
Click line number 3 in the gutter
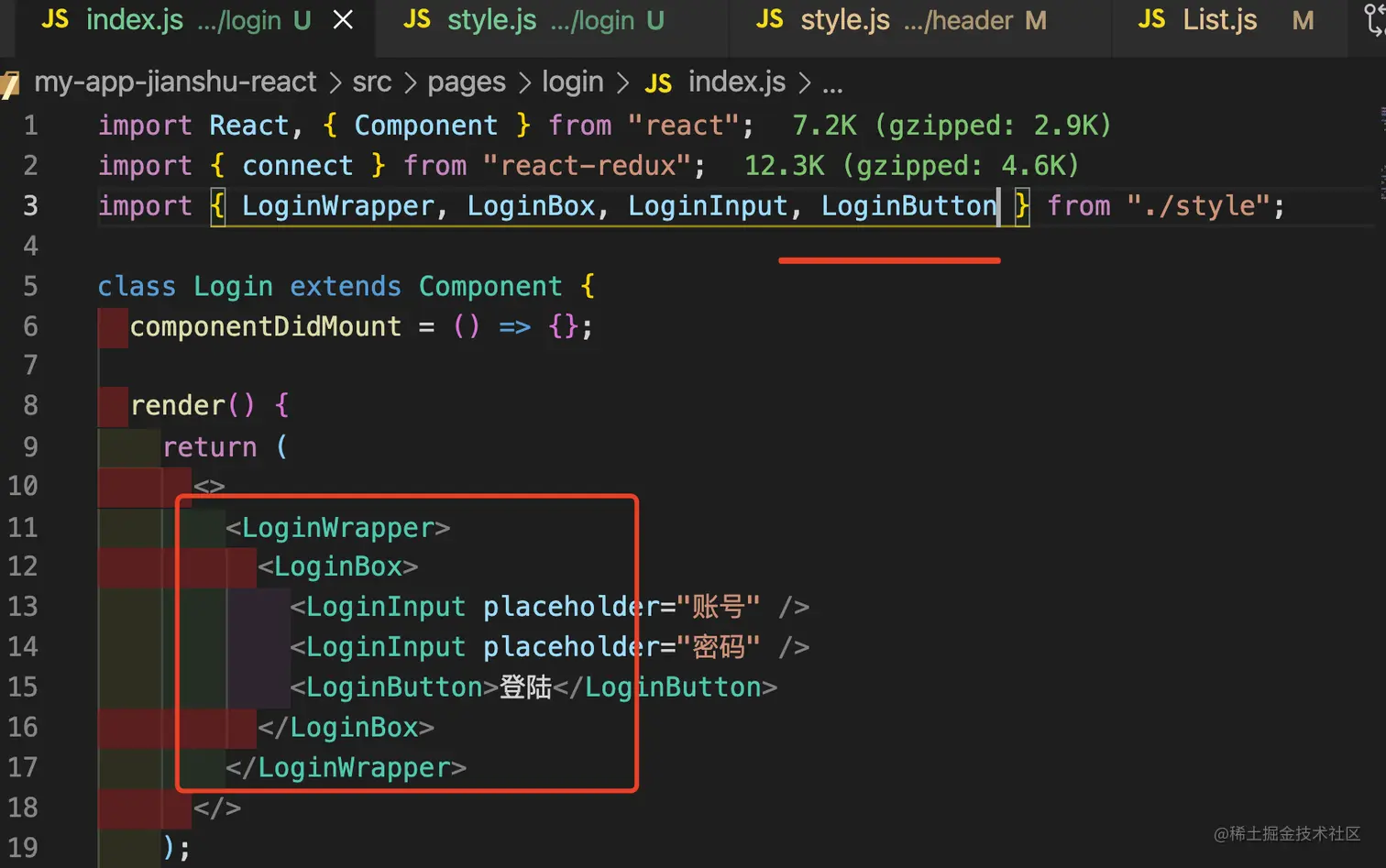point(30,205)
